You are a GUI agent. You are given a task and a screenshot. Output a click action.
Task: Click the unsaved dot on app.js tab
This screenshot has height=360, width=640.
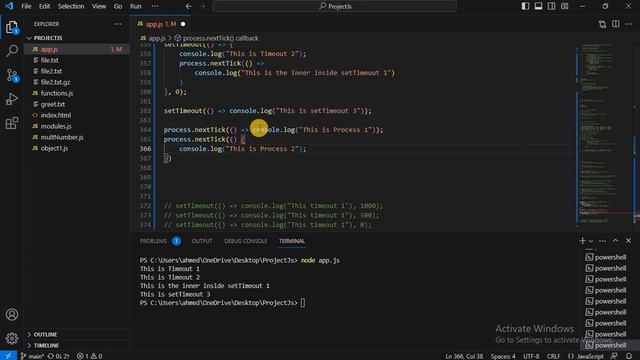pos(183,24)
